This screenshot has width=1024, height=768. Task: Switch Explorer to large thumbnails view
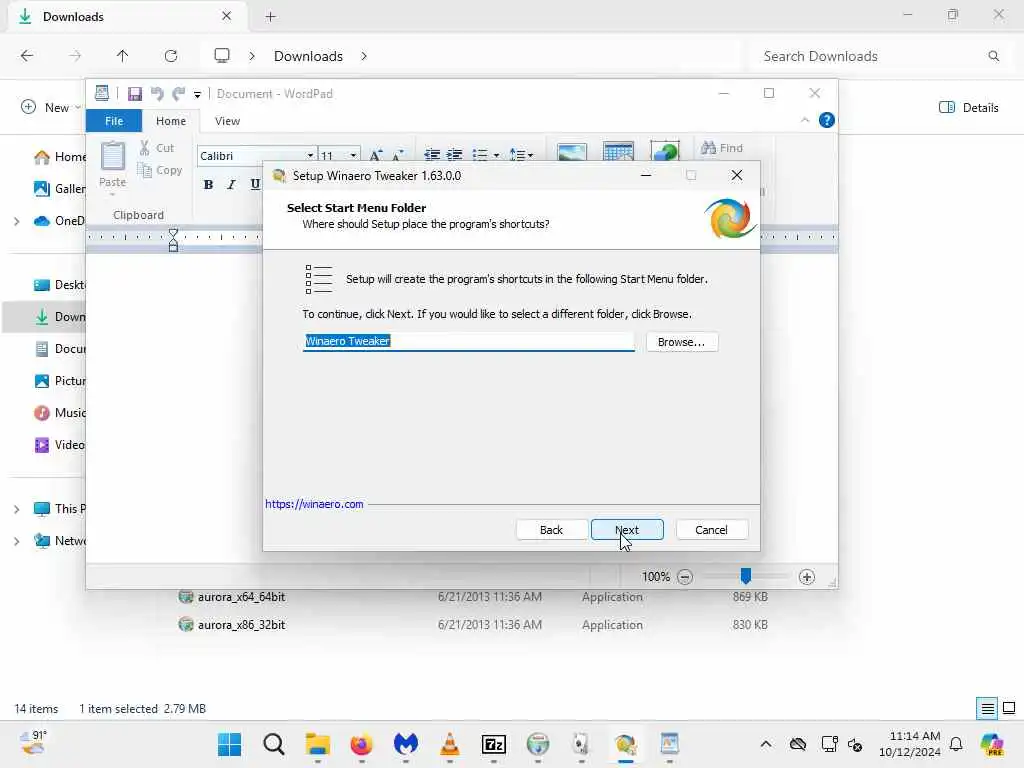point(1009,709)
